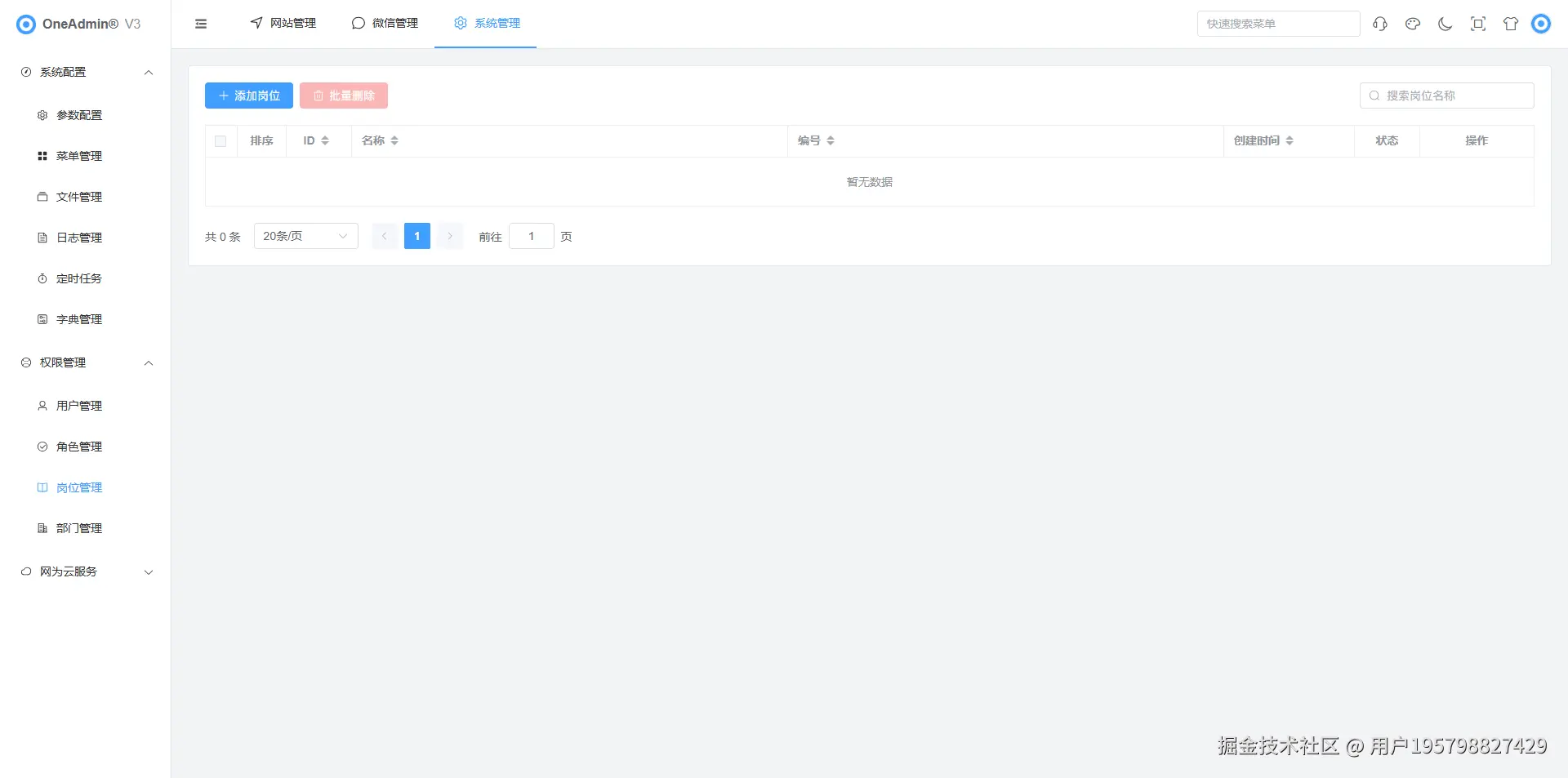Screen dimensions: 1568x778
Task: Click the 搜索岗位名称 search field
Action: tap(1445, 96)
